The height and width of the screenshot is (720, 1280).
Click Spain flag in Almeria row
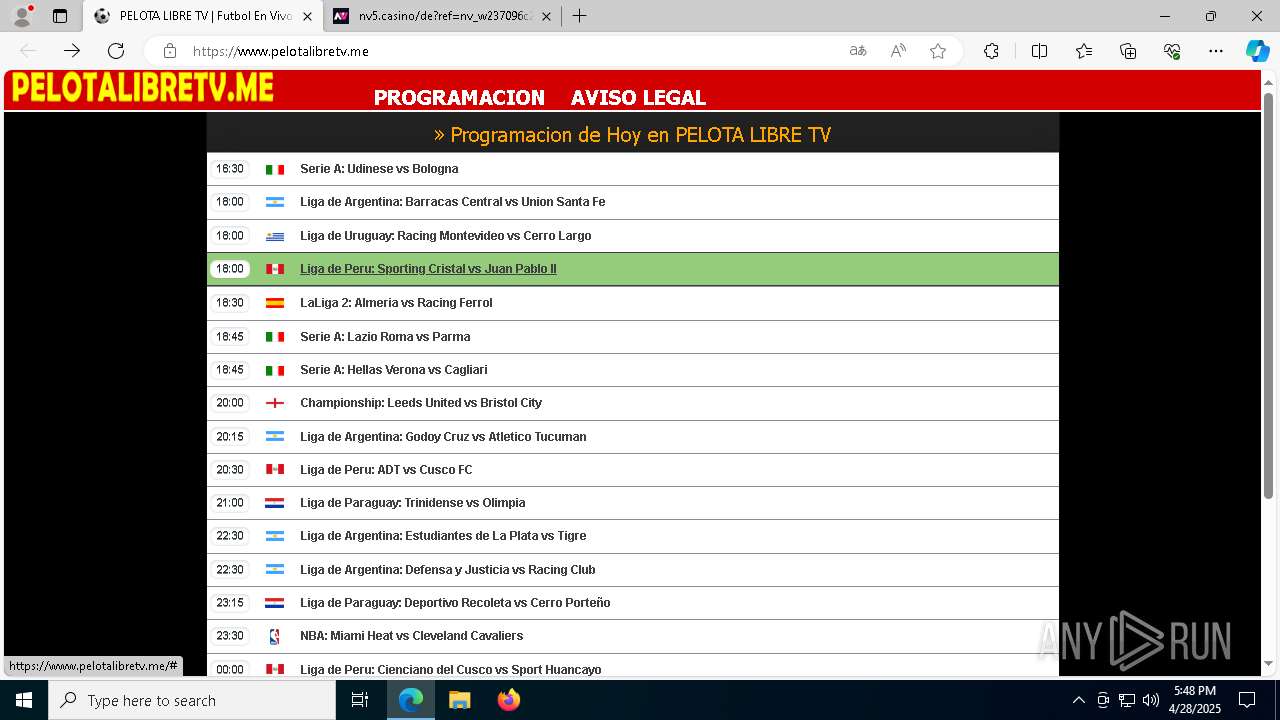point(275,303)
